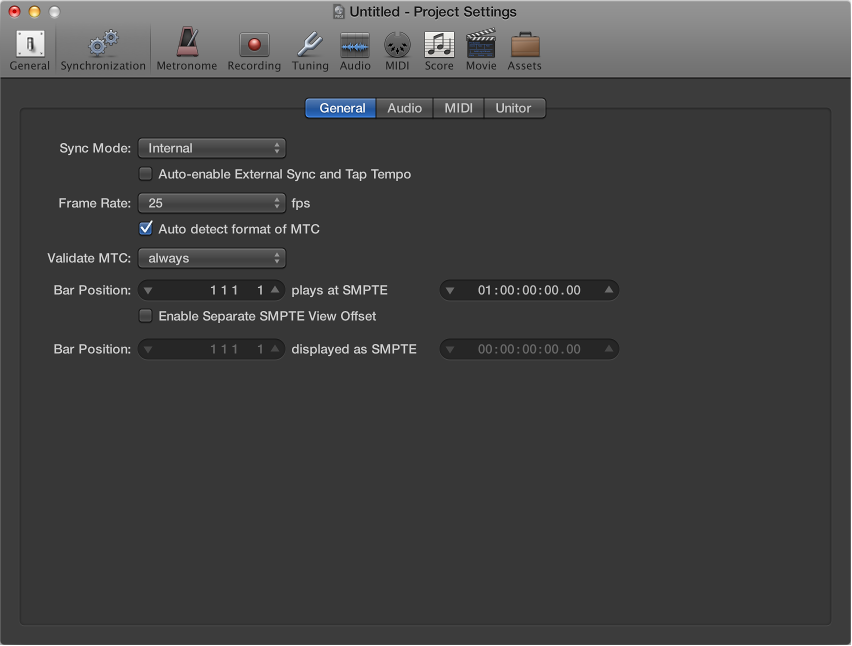Click the SMPTE time value field
852x646 pixels.
tap(528, 290)
